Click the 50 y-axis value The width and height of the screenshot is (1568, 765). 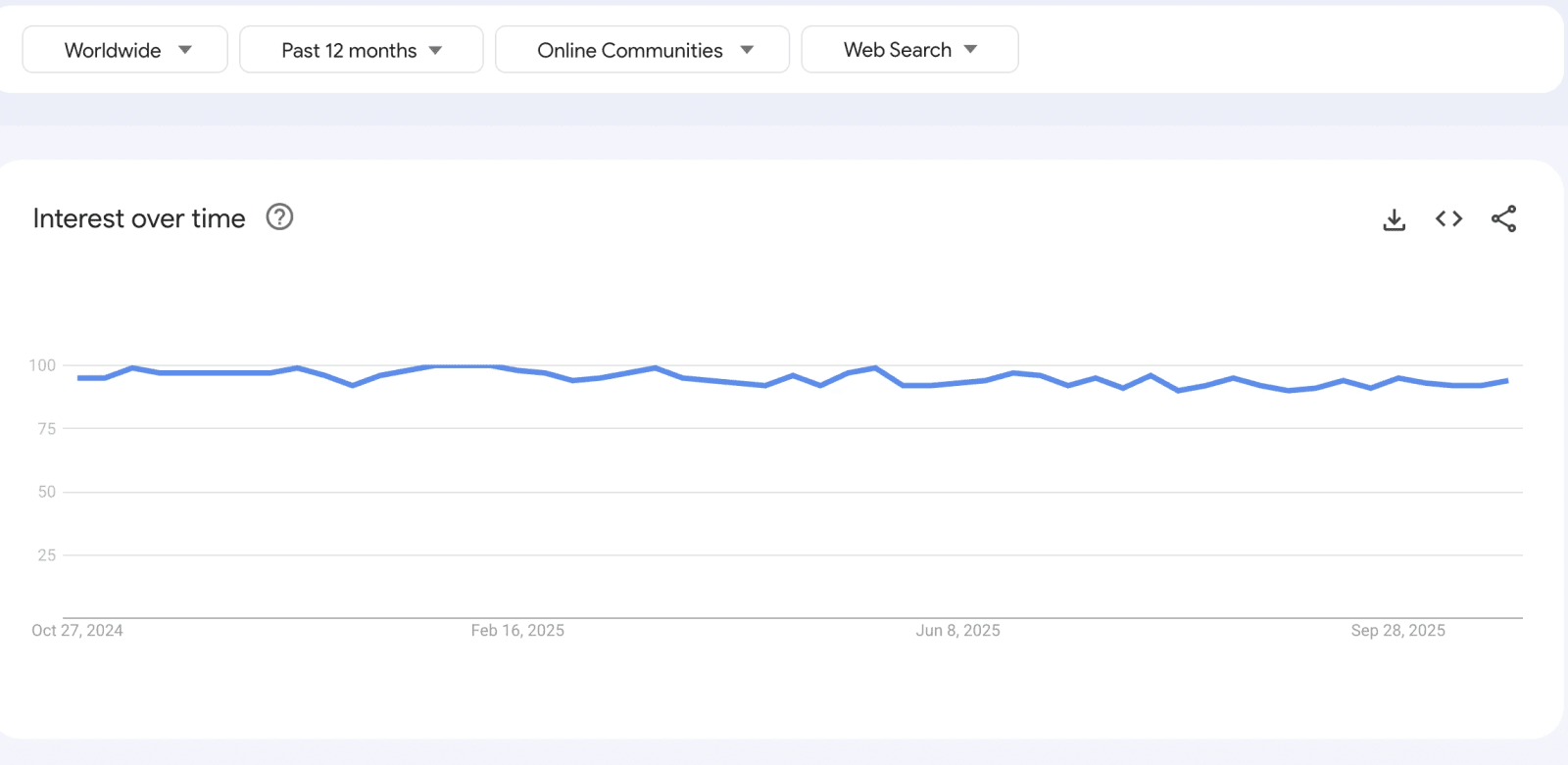pyautogui.click(x=46, y=492)
